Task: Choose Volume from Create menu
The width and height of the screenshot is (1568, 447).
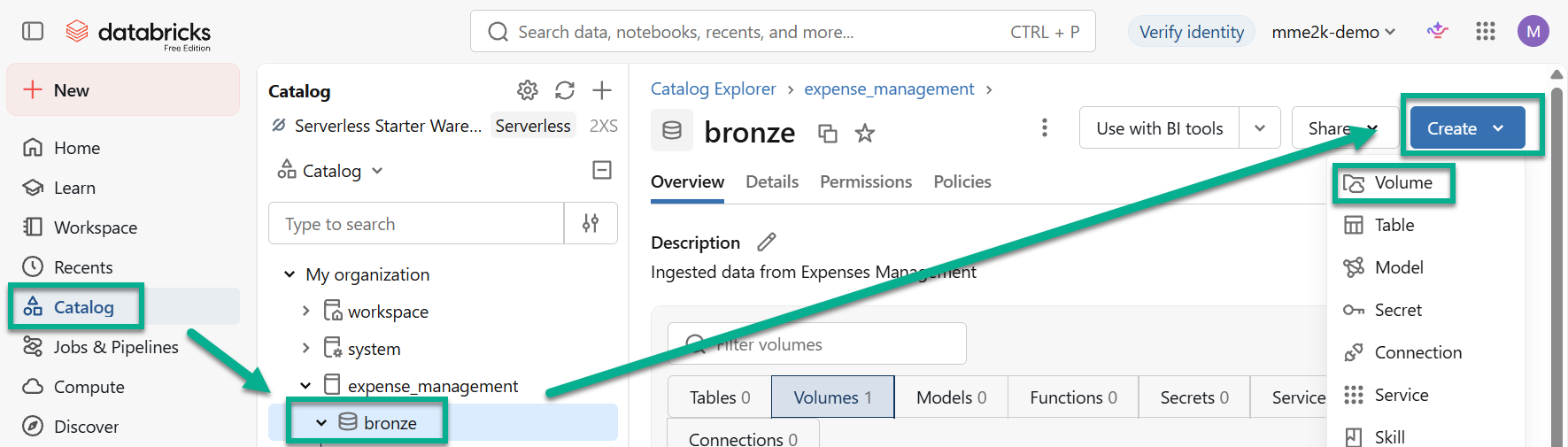Action: tap(1426, 182)
